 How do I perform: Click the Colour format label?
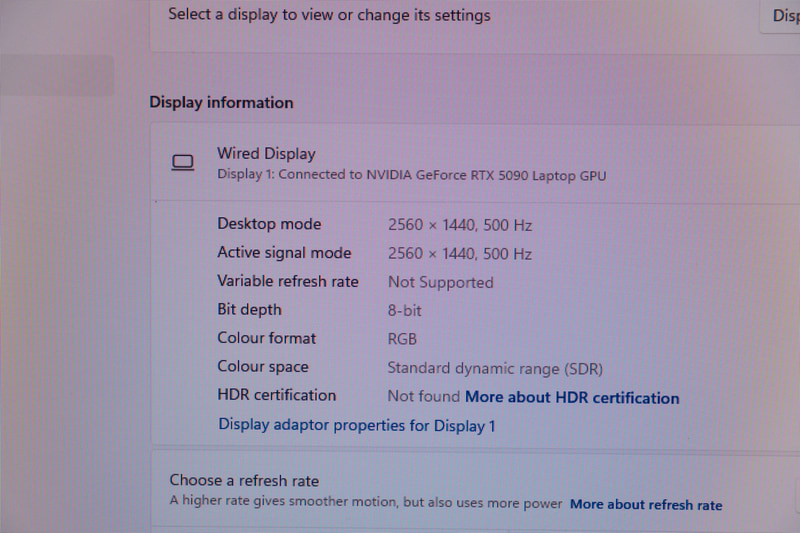click(267, 338)
